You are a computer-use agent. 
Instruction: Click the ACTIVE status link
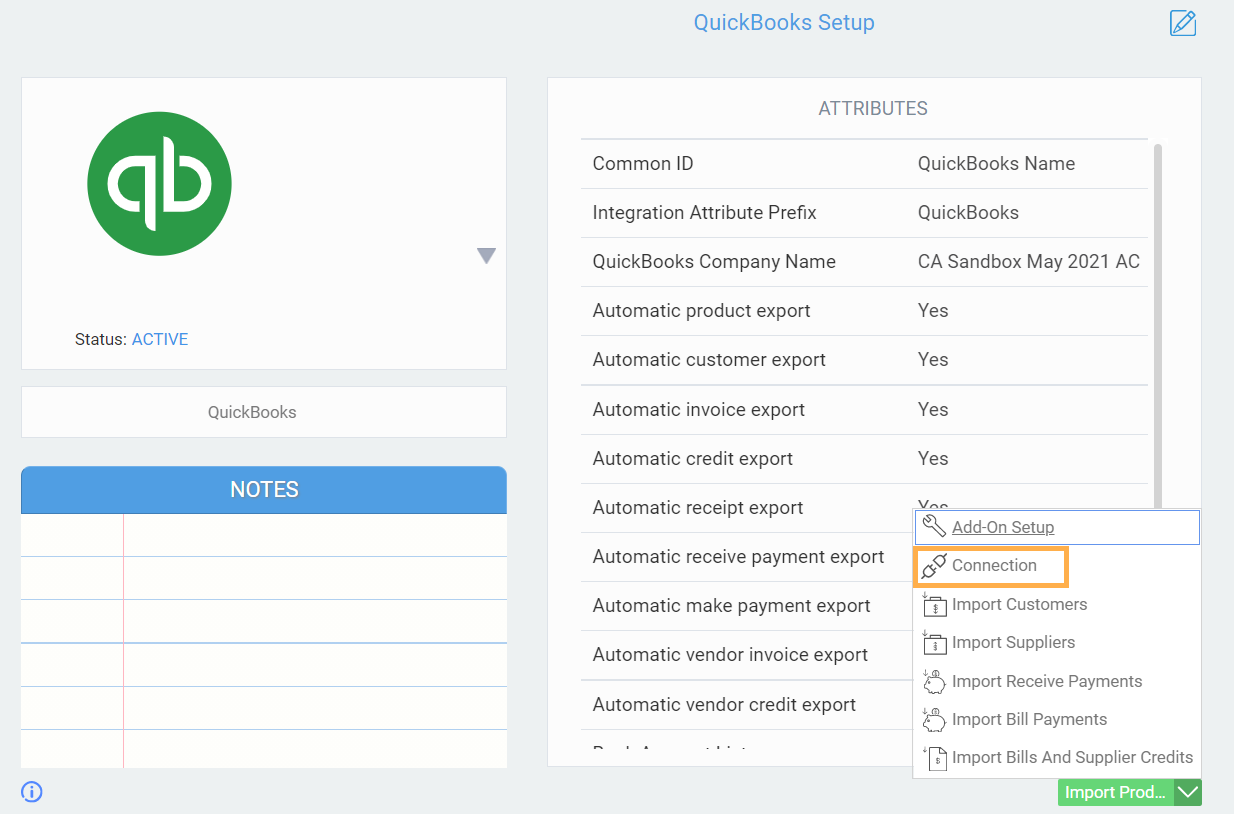(x=160, y=340)
